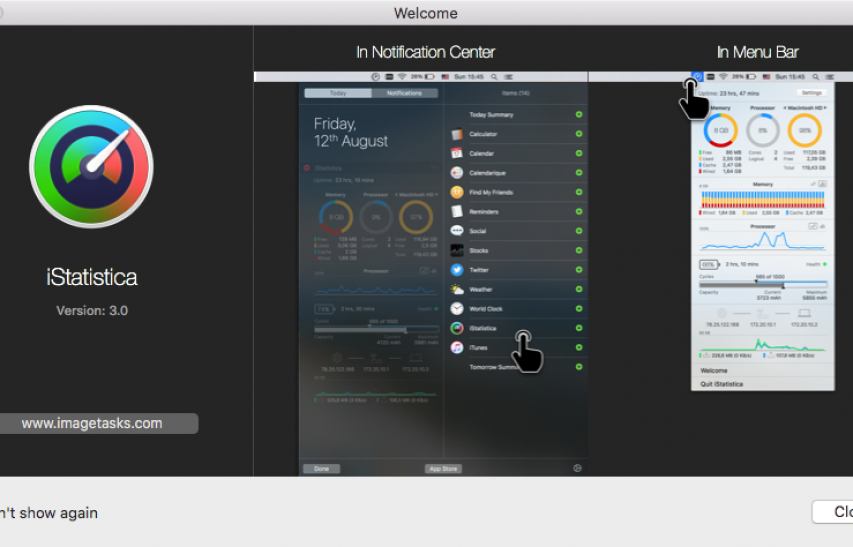Click the blue Processor line graph in Menu Bar preview
Viewport: 853px width, 547px height.
763,240
